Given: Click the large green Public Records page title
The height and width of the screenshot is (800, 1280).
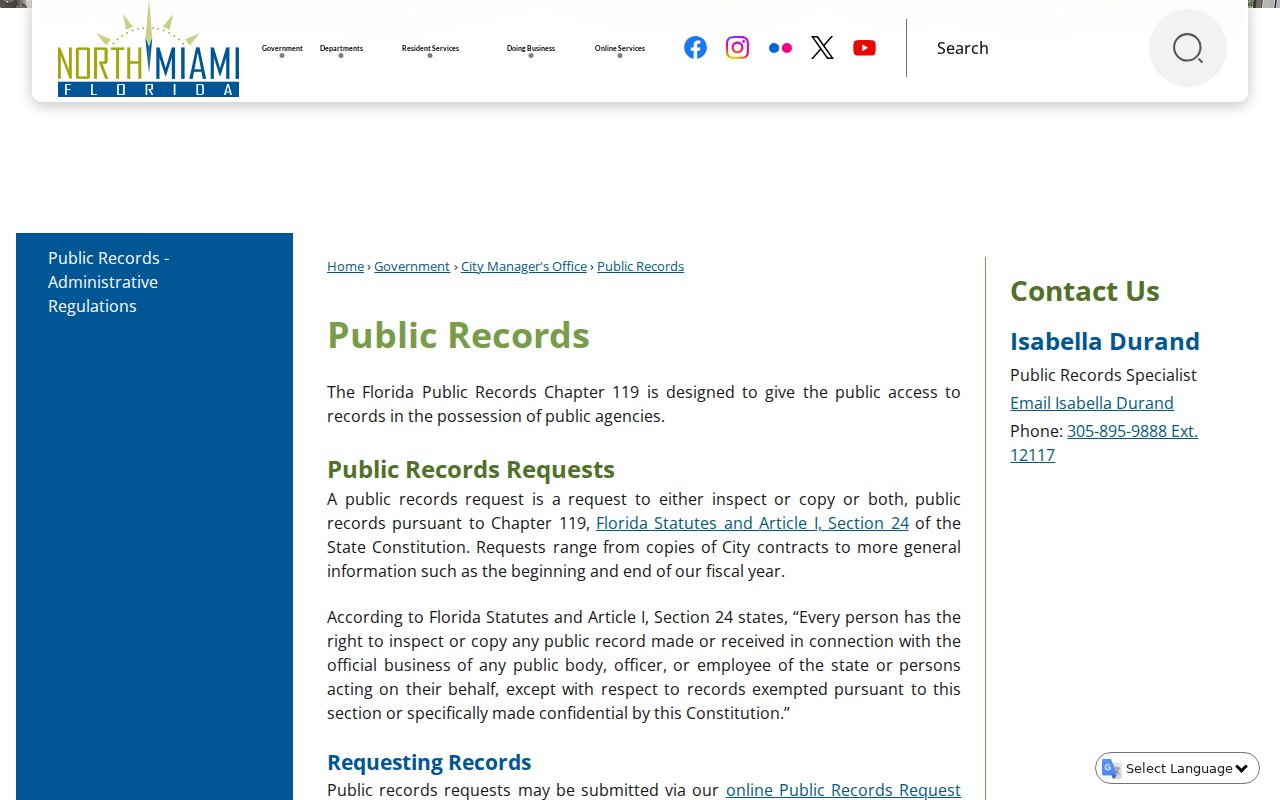Looking at the screenshot, I should point(458,335).
